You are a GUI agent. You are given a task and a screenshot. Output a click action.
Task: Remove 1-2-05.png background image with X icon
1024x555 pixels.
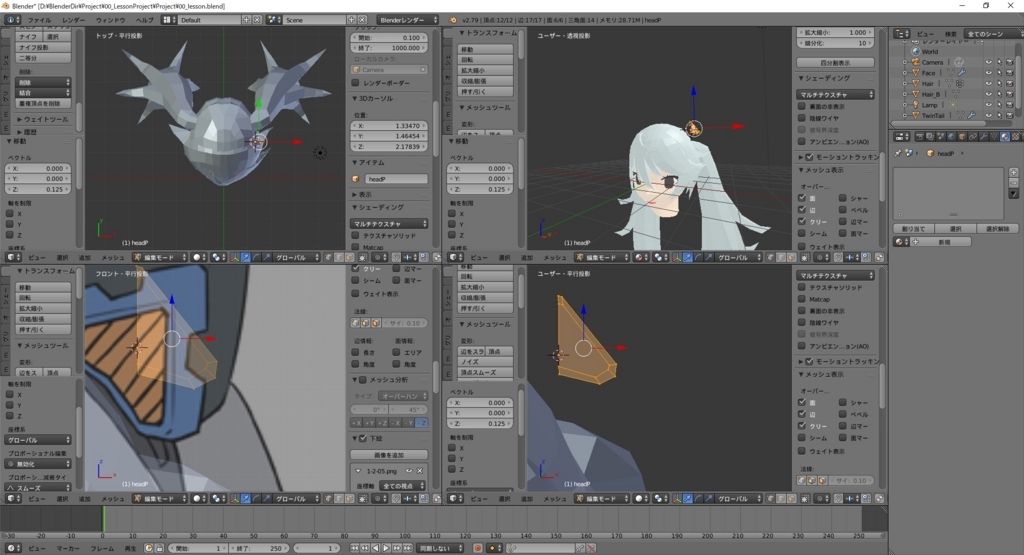pos(420,471)
